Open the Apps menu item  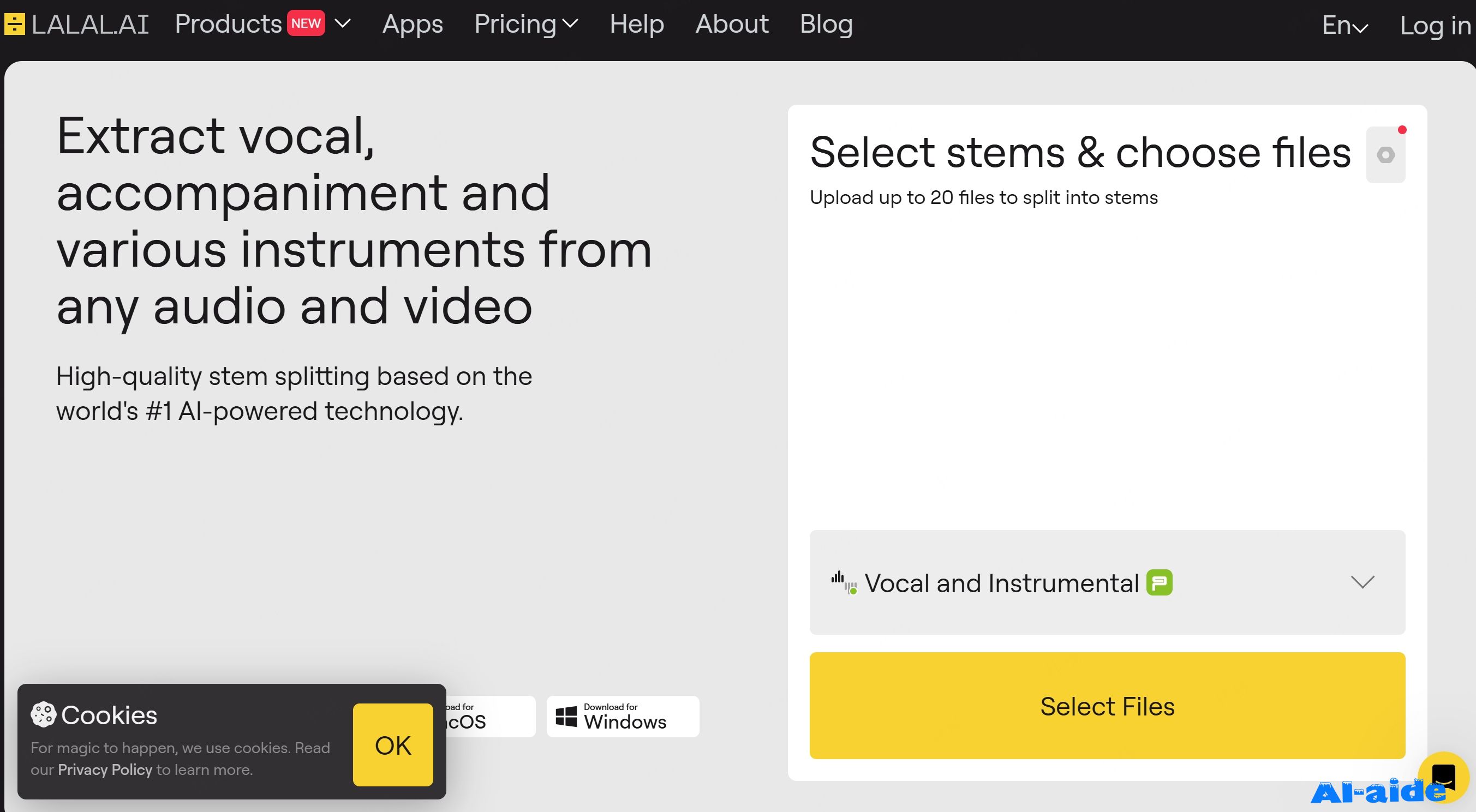pos(413,24)
